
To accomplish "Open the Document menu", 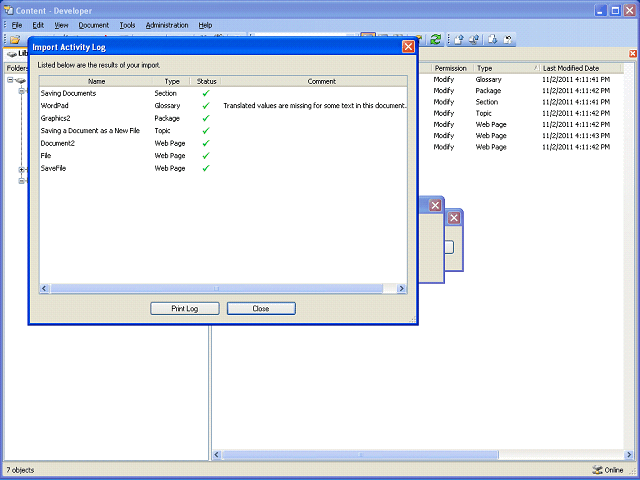I will coord(93,25).
